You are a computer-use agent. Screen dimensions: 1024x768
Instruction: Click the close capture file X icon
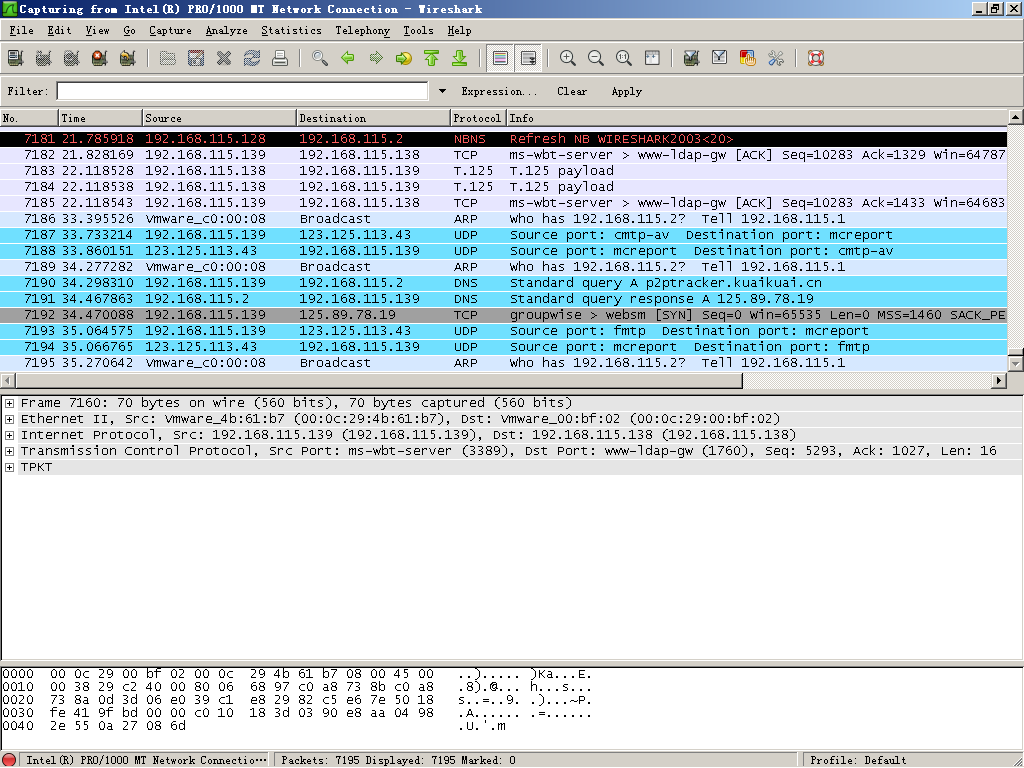click(x=224, y=58)
